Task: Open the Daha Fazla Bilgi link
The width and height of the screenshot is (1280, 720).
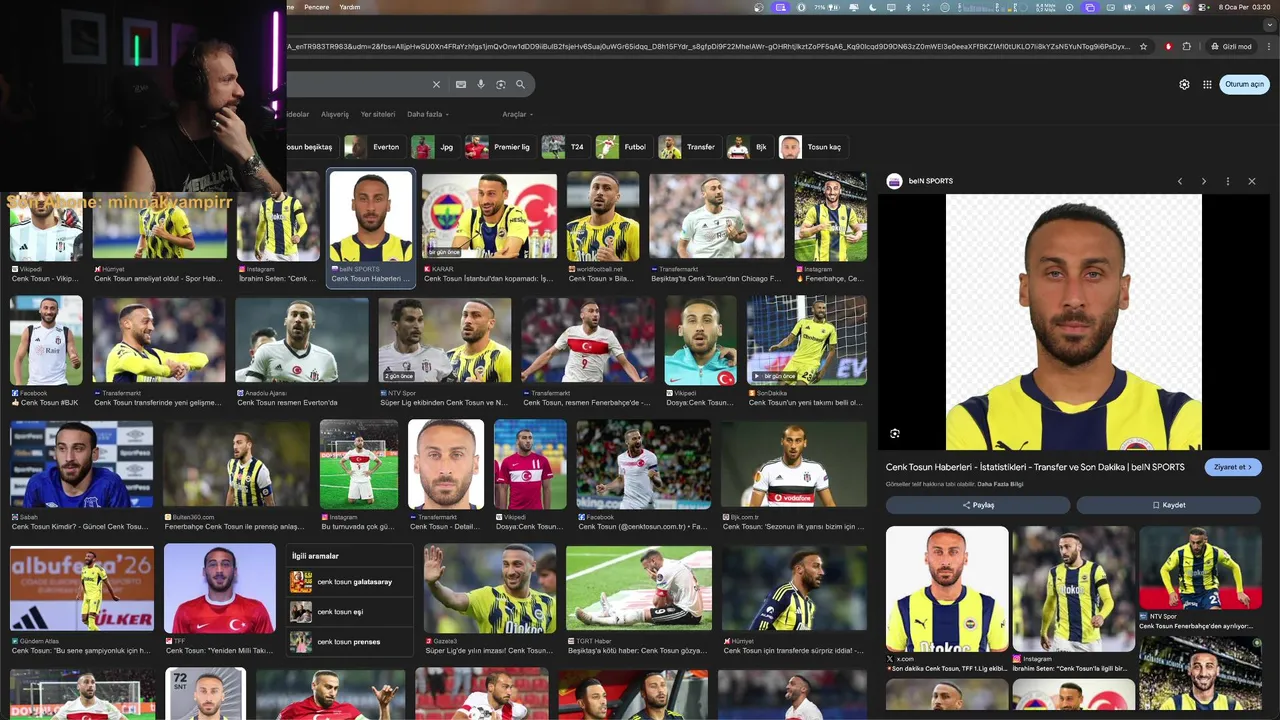Action: (x=1000, y=484)
